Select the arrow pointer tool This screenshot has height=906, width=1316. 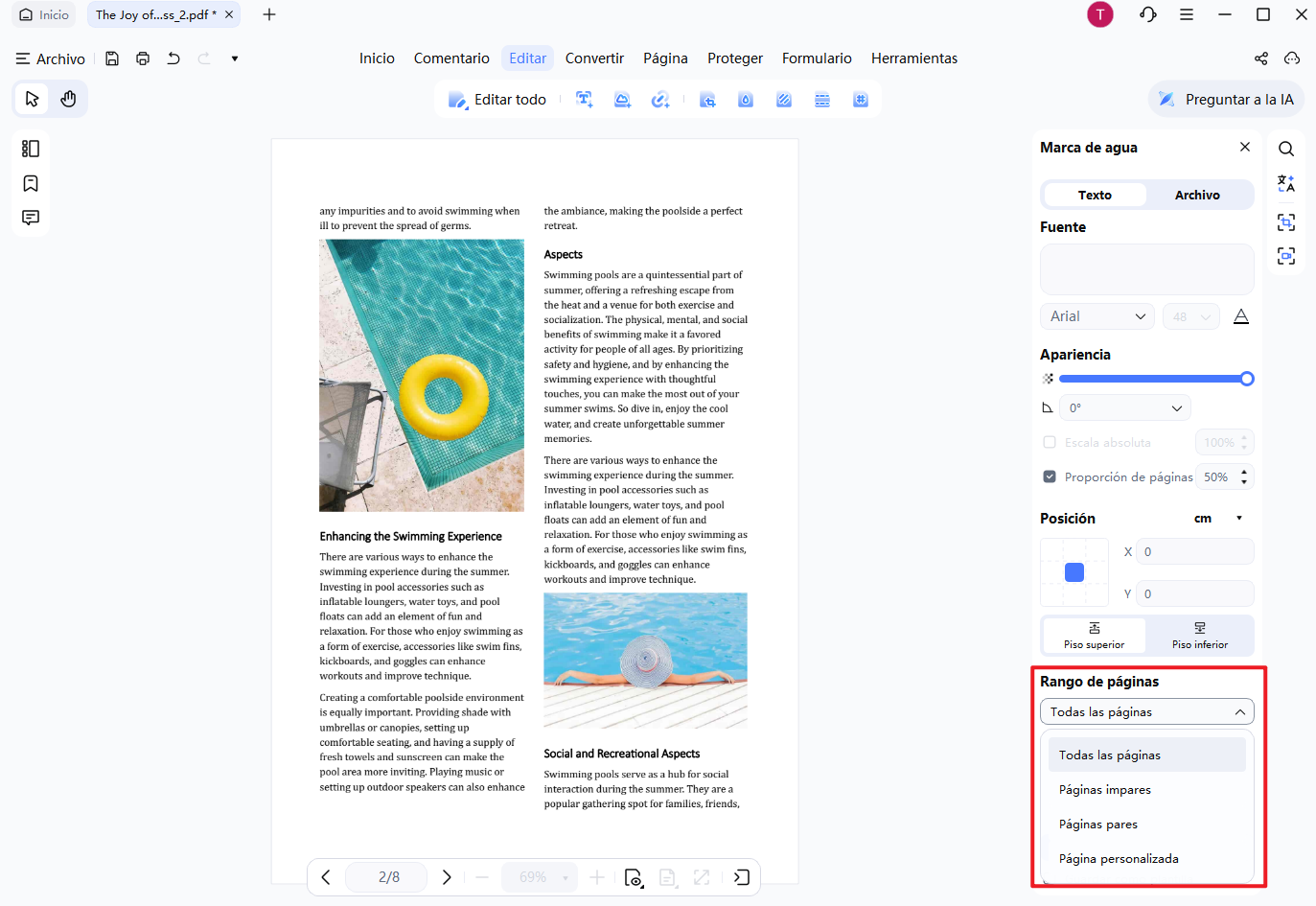click(x=32, y=99)
